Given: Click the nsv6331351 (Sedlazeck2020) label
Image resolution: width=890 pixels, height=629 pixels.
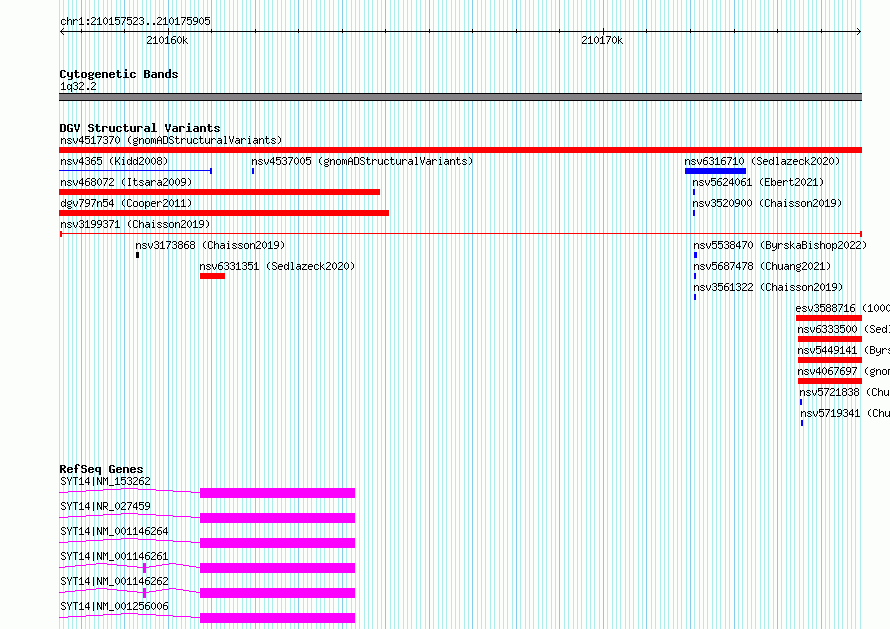Looking at the screenshot, I should point(277,266).
